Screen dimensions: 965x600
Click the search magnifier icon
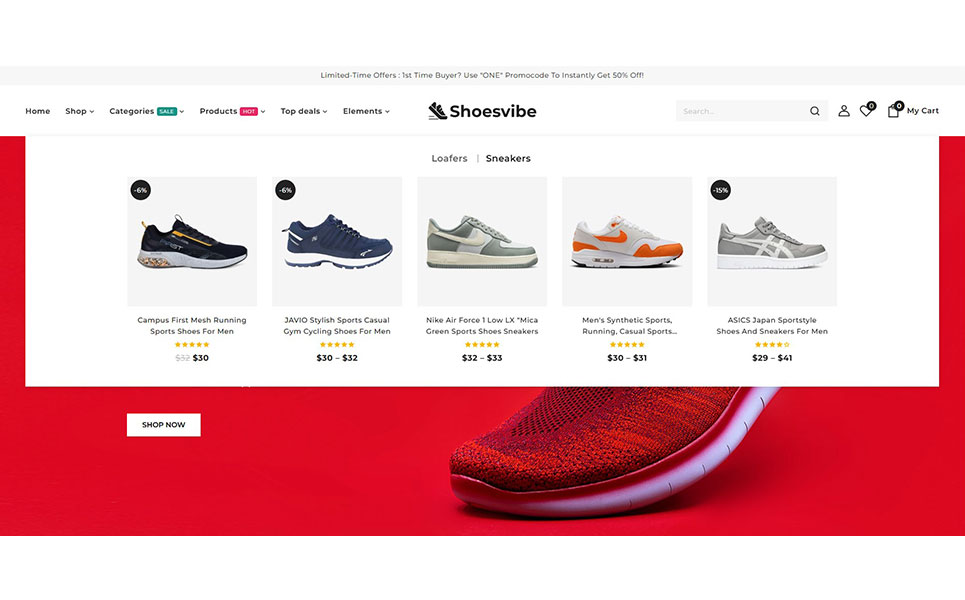(814, 111)
